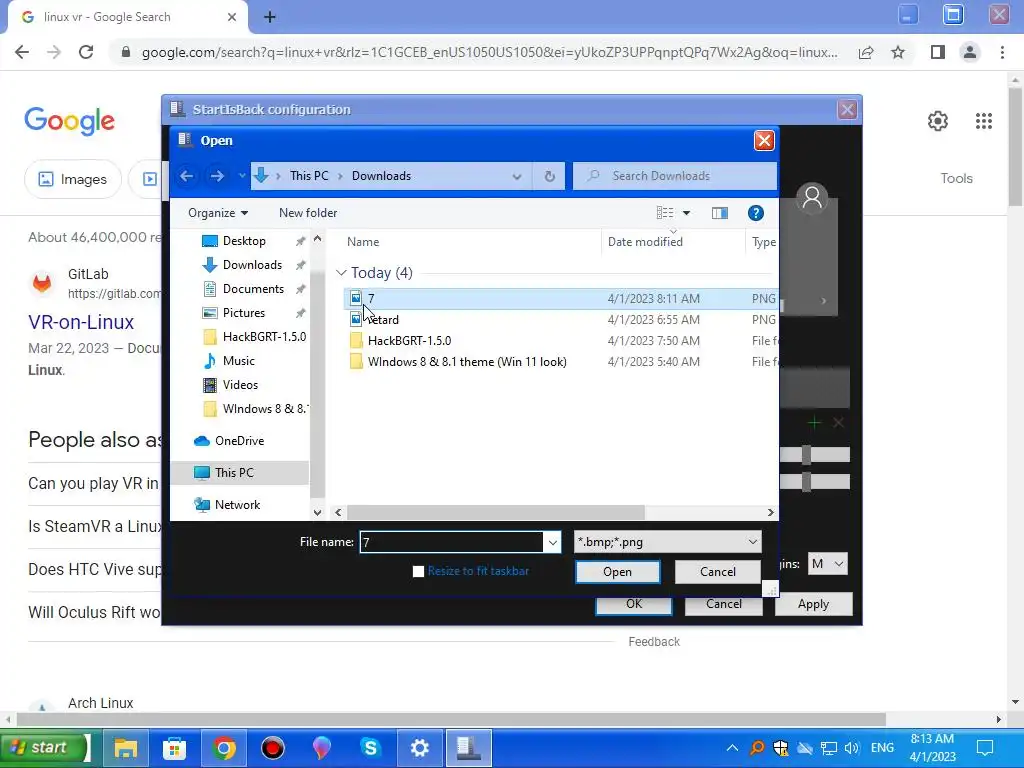1024x768 pixels.
Task: Click the Search Downloads box
Action: coord(675,176)
